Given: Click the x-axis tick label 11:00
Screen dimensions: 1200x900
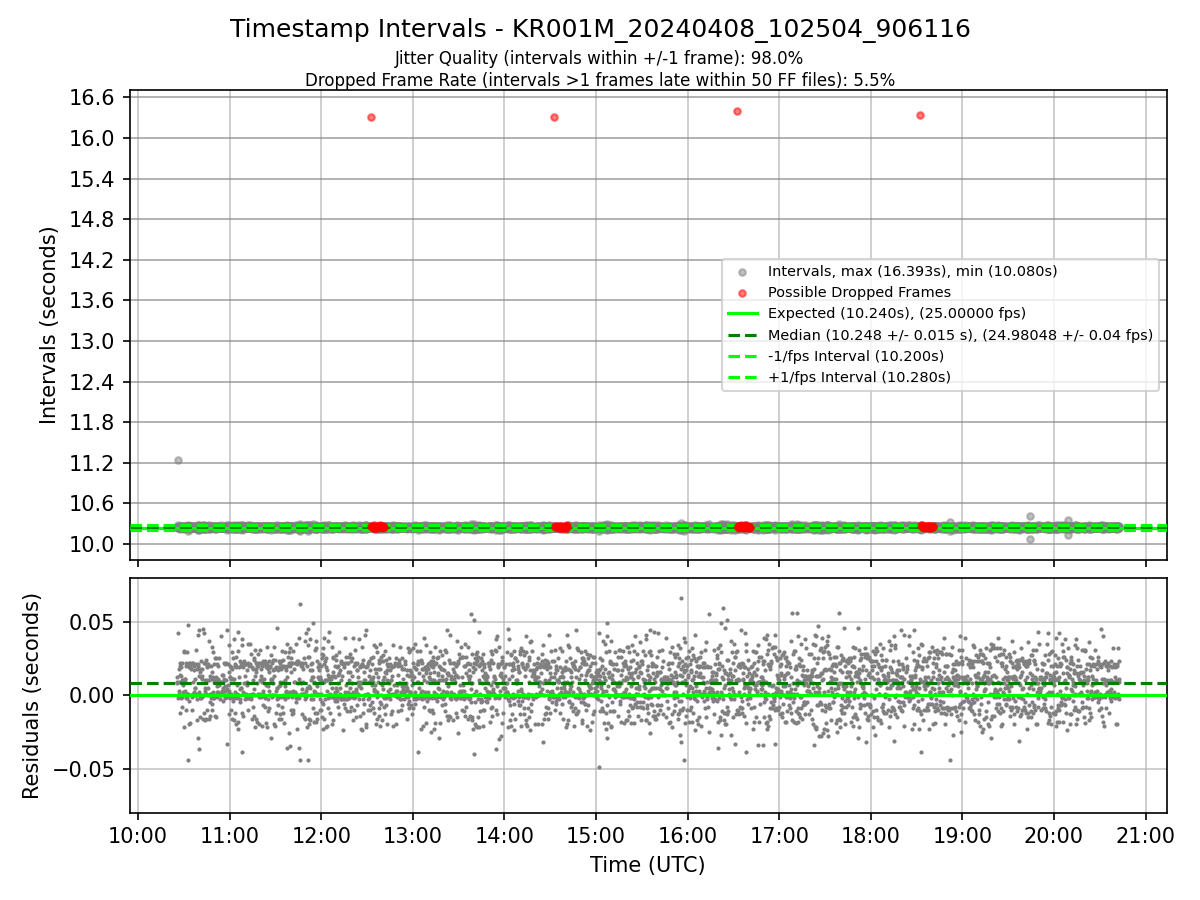Looking at the screenshot, I should [230, 836].
